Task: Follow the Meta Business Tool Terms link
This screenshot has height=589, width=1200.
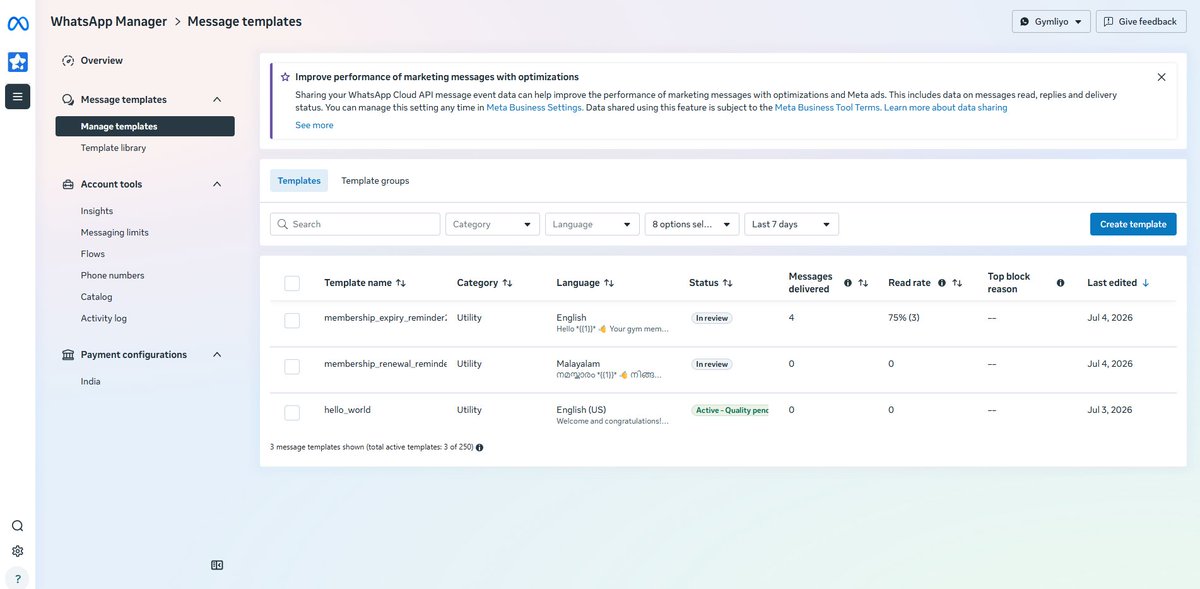Action: [x=827, y=107]
